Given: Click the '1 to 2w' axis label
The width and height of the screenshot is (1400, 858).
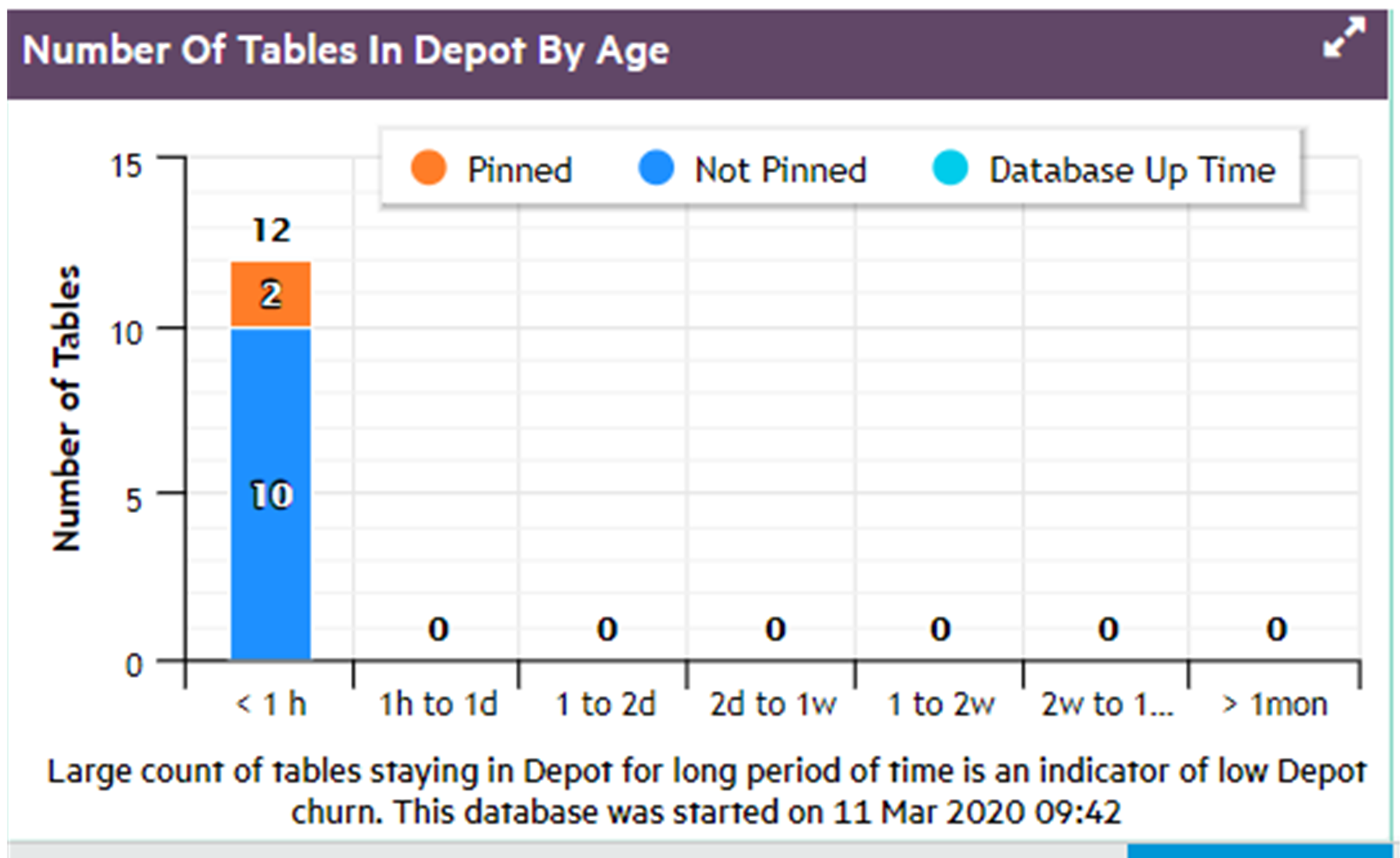Looking at the screenshot, I should click(941, 704).
